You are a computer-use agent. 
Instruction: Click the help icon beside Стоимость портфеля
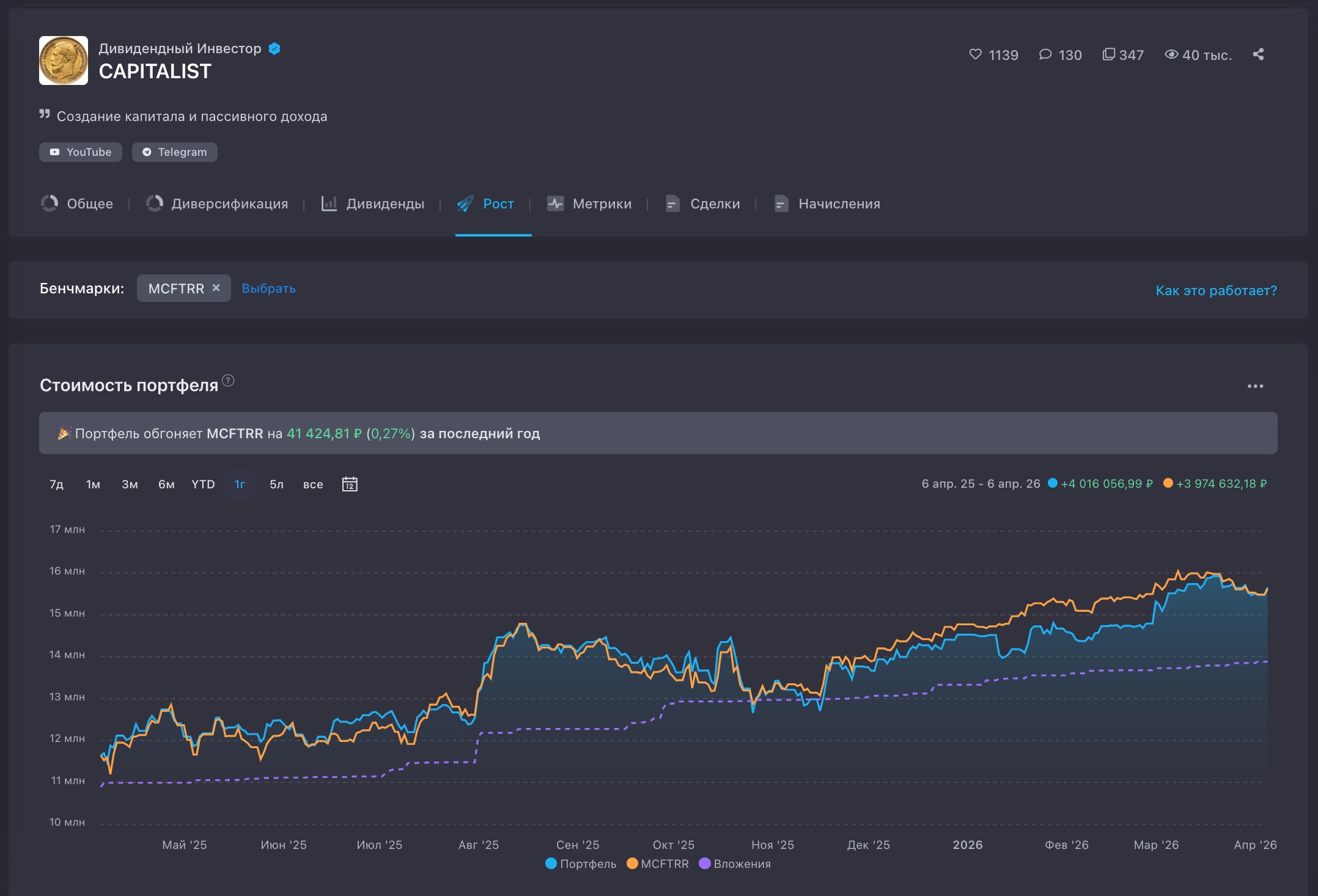point(228,381)
